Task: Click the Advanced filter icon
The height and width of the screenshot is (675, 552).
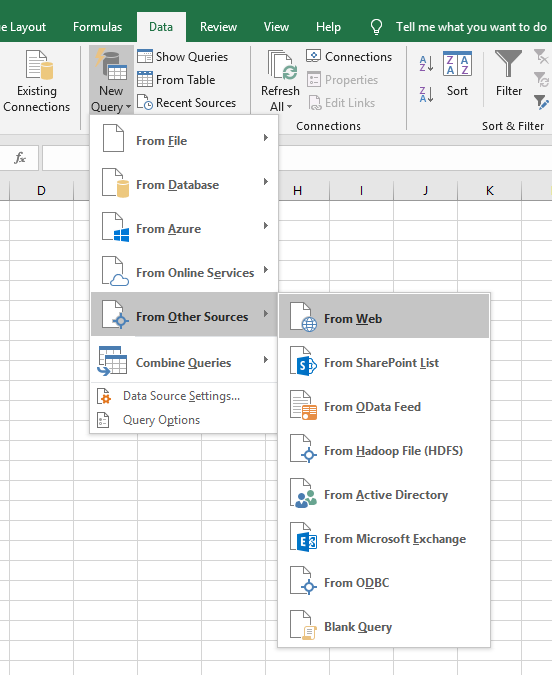Action: pos(541,102)
